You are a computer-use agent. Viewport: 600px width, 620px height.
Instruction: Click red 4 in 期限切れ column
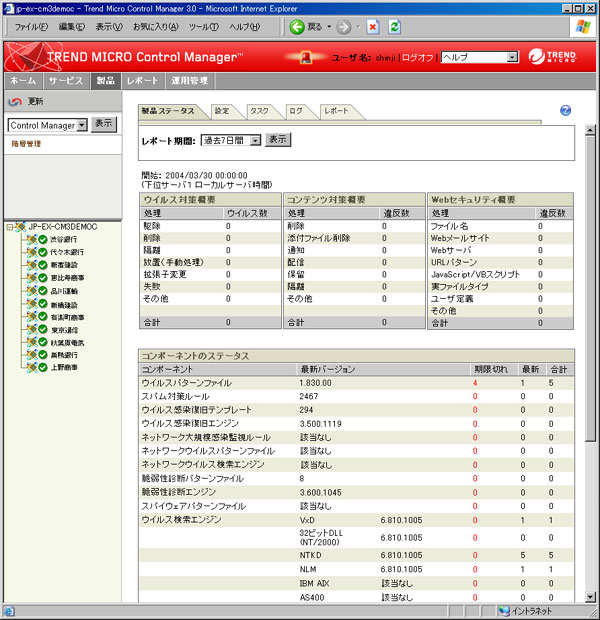click(475, 383)
